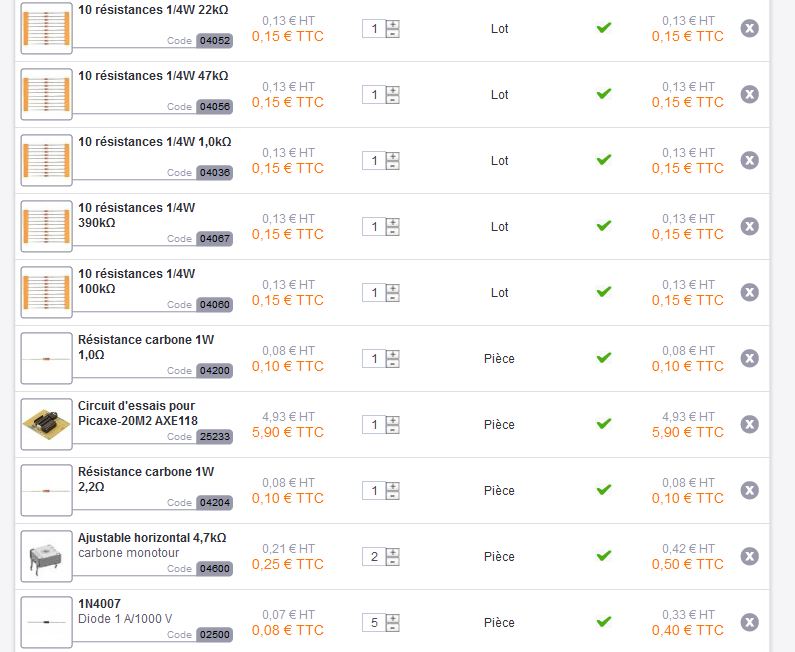Viewport: 795px width, 652px height.
Task: Remove the 1N4007 diode from cart
Action: [x=749, y=622]
